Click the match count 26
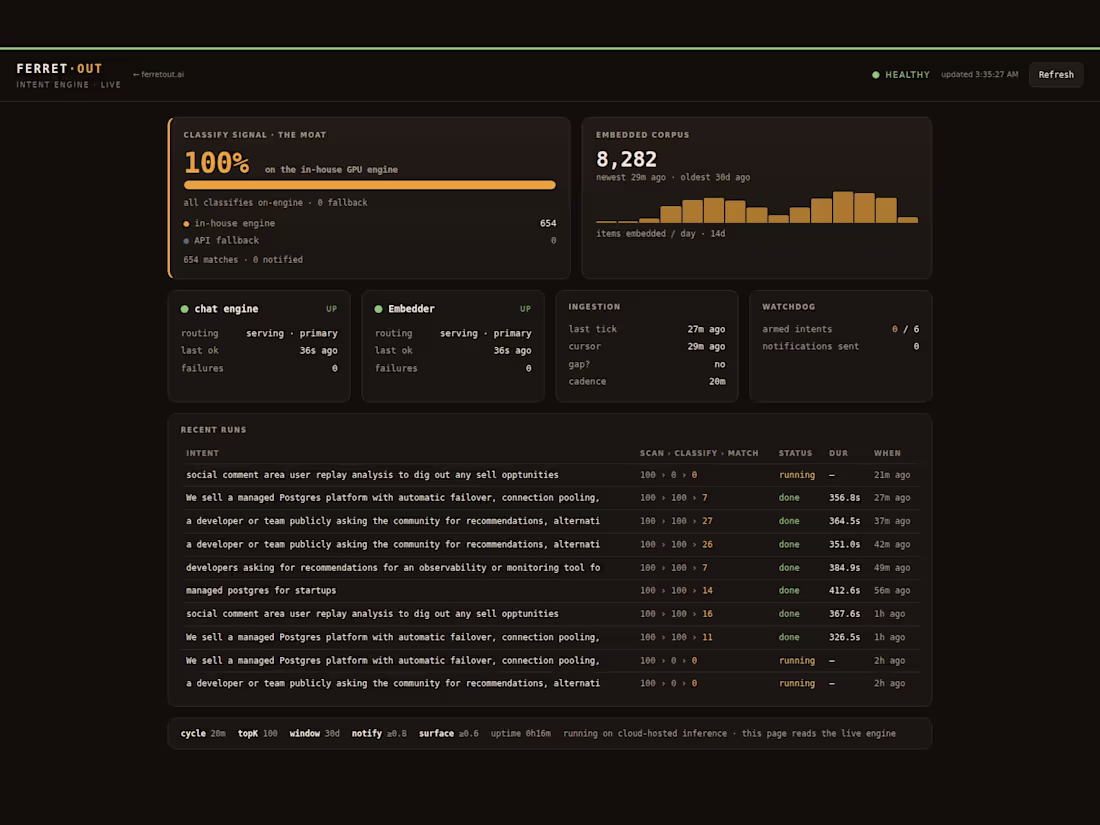This screenshot has width=1100, height=825. coord(707,544)
